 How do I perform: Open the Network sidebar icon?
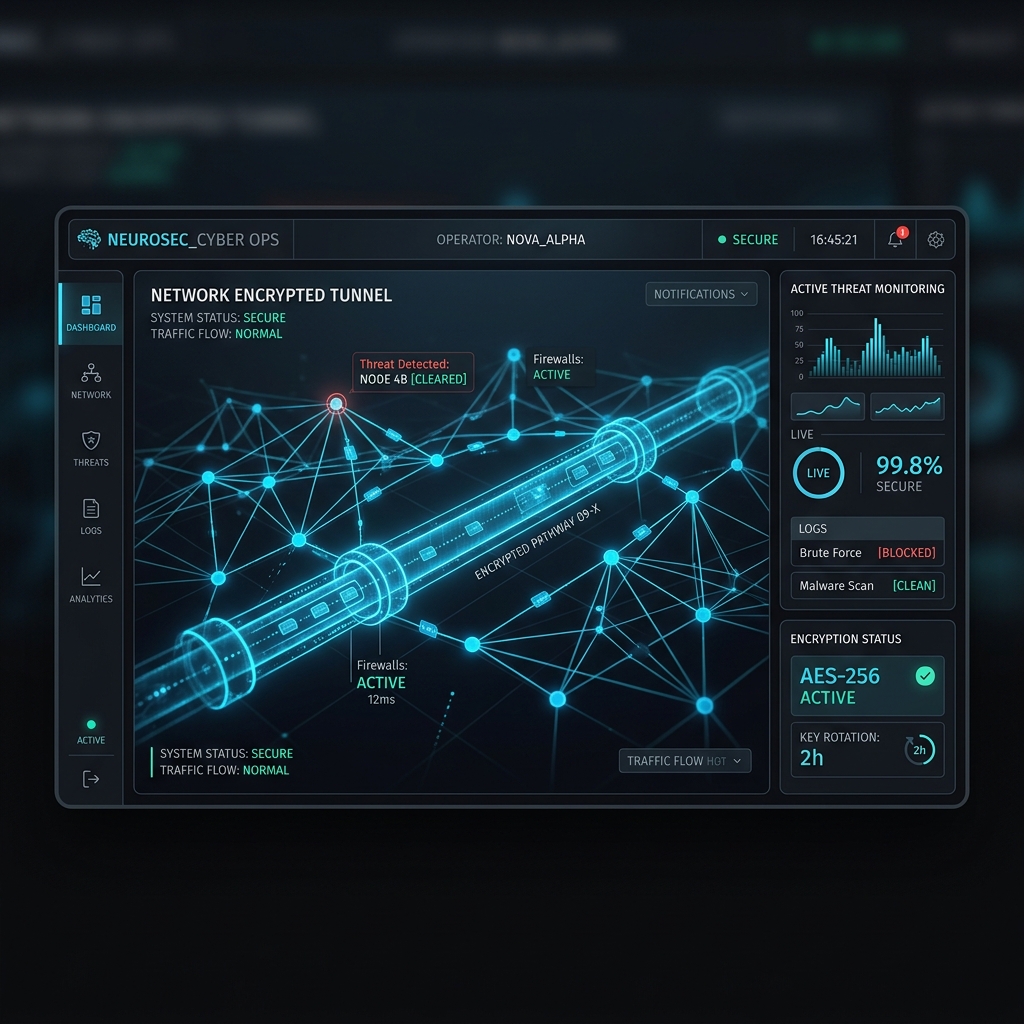pos(91,373)
